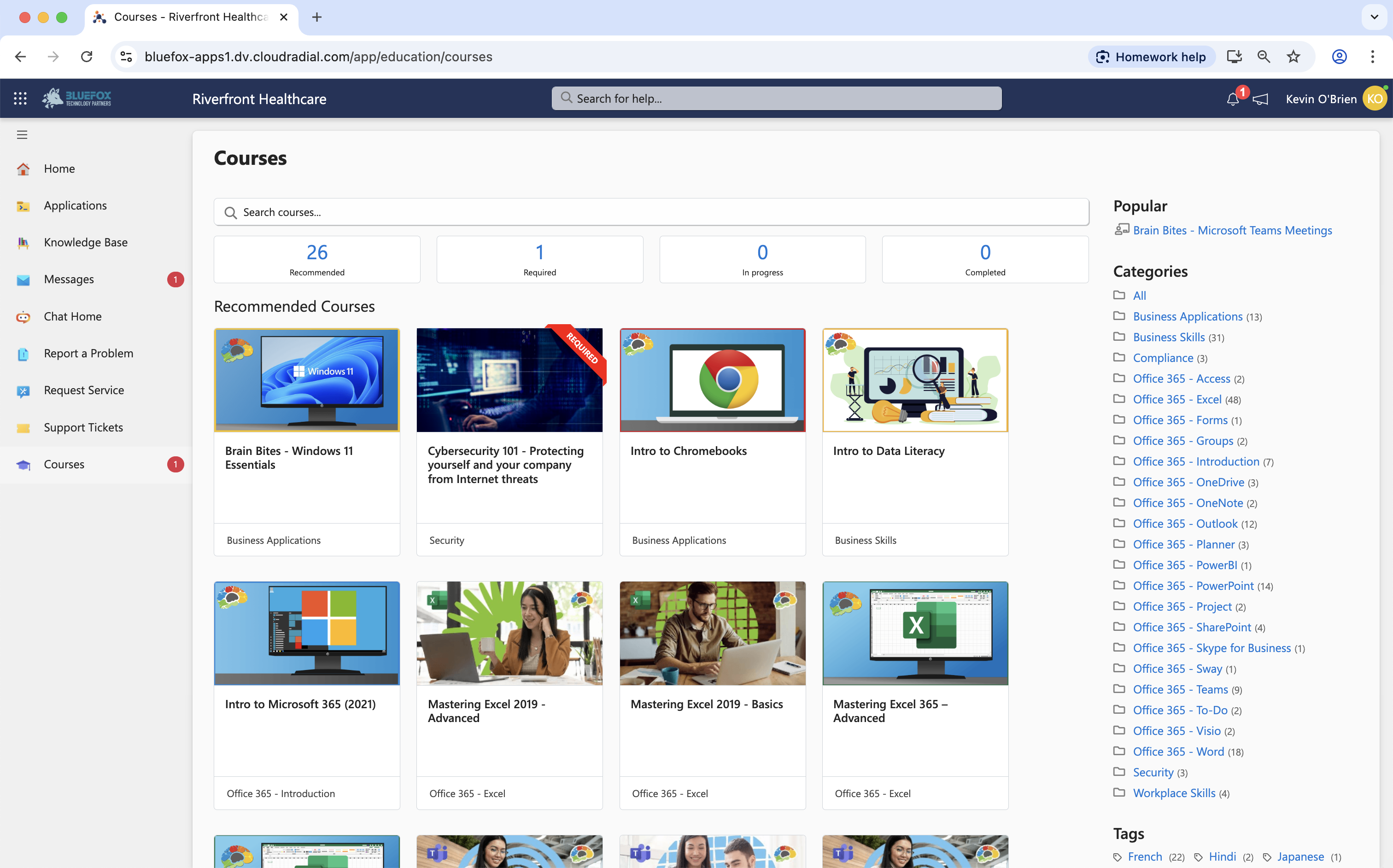Open Intro to Data Literacy thumbnail
The image size is (1393, 868).
click(x=915, y=380)
